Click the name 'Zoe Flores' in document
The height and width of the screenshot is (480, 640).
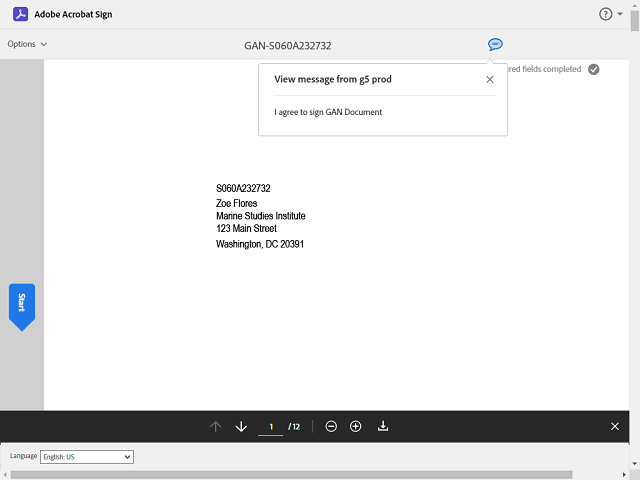tap(237, 203)
